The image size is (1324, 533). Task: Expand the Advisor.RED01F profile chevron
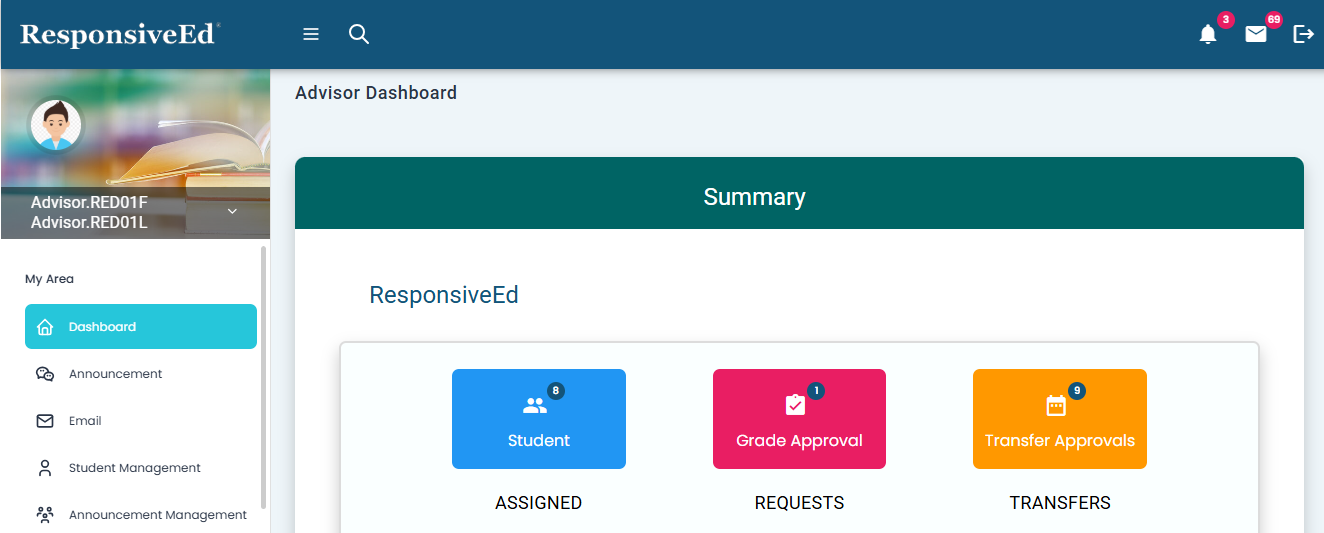[232, 211]
